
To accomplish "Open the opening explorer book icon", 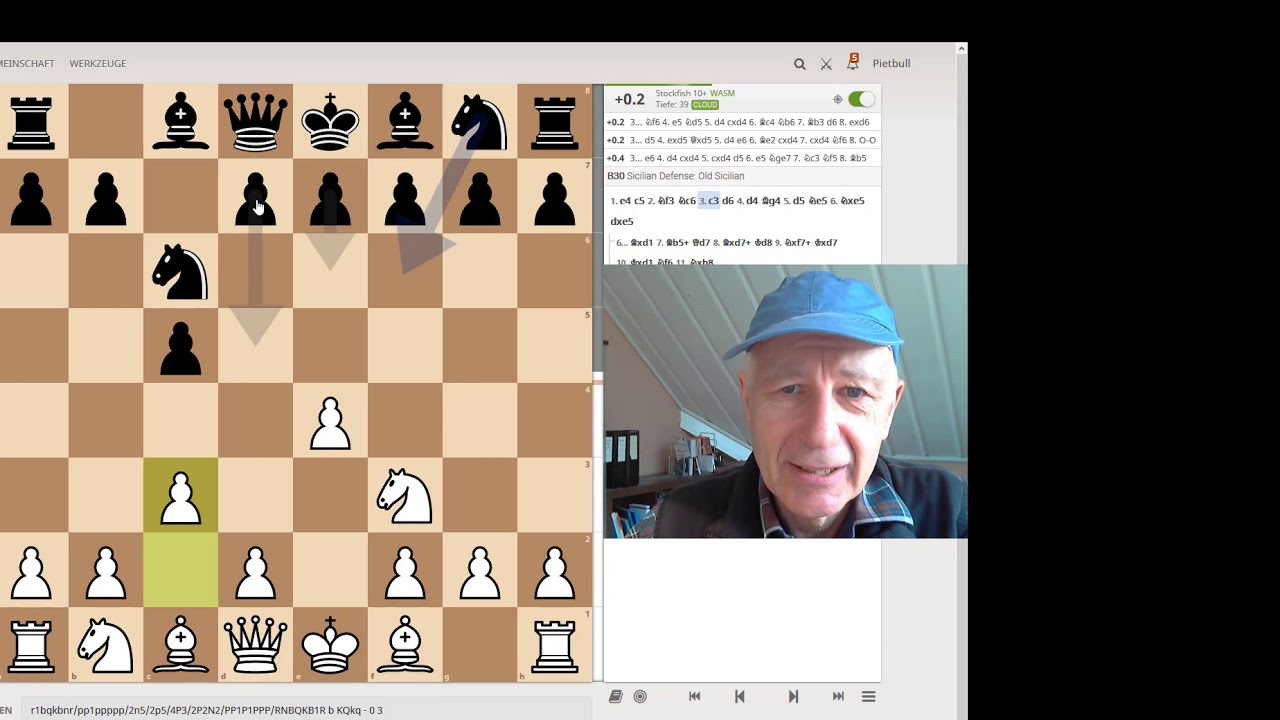I will tap(616, 697).
